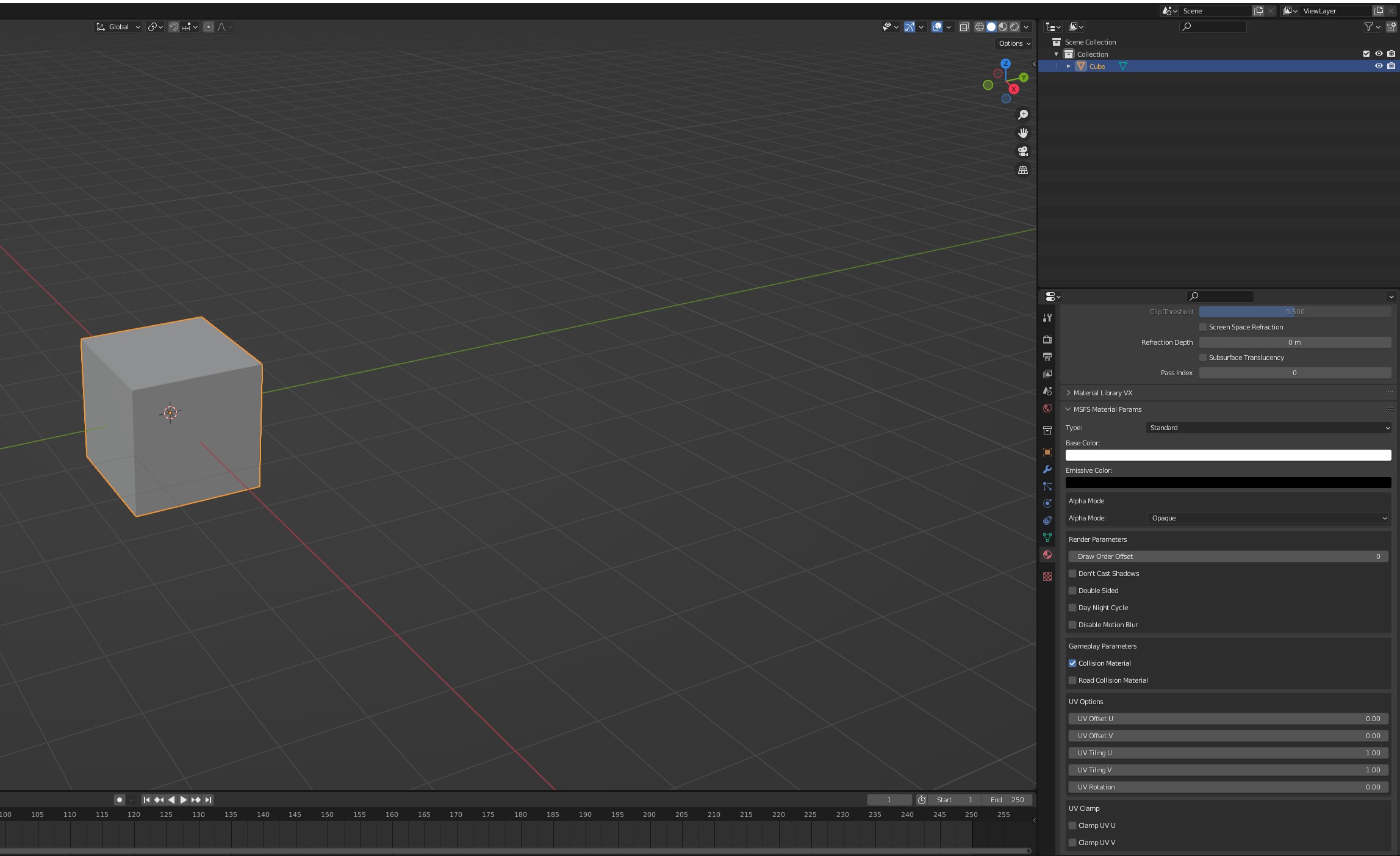Open the Material properties tab
Screen dimensions: 1400x856
point(1047,555)
